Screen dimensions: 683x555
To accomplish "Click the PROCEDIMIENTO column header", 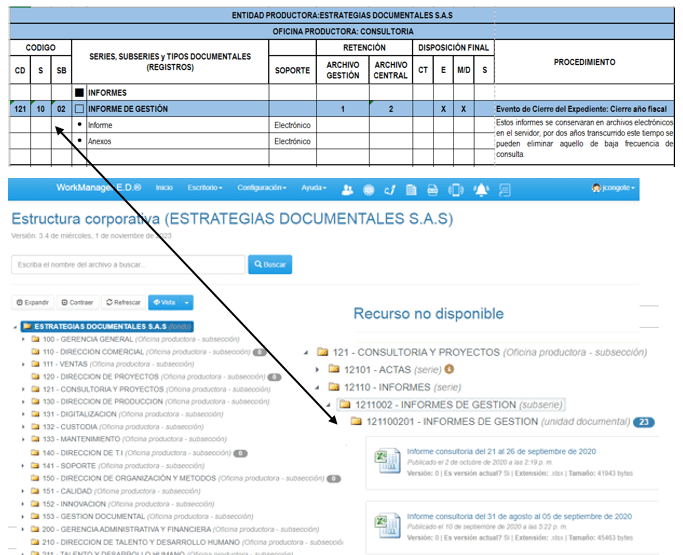I will [584, 62].
